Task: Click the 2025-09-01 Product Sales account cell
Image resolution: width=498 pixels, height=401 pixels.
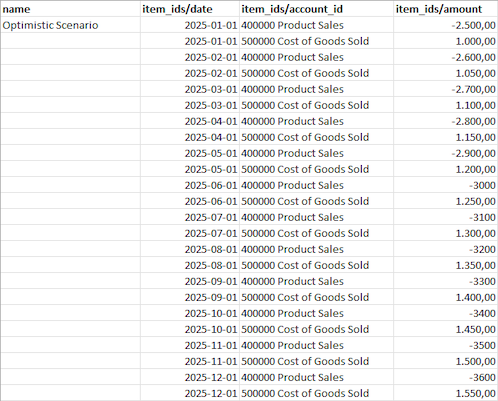Action: [316, 281]
